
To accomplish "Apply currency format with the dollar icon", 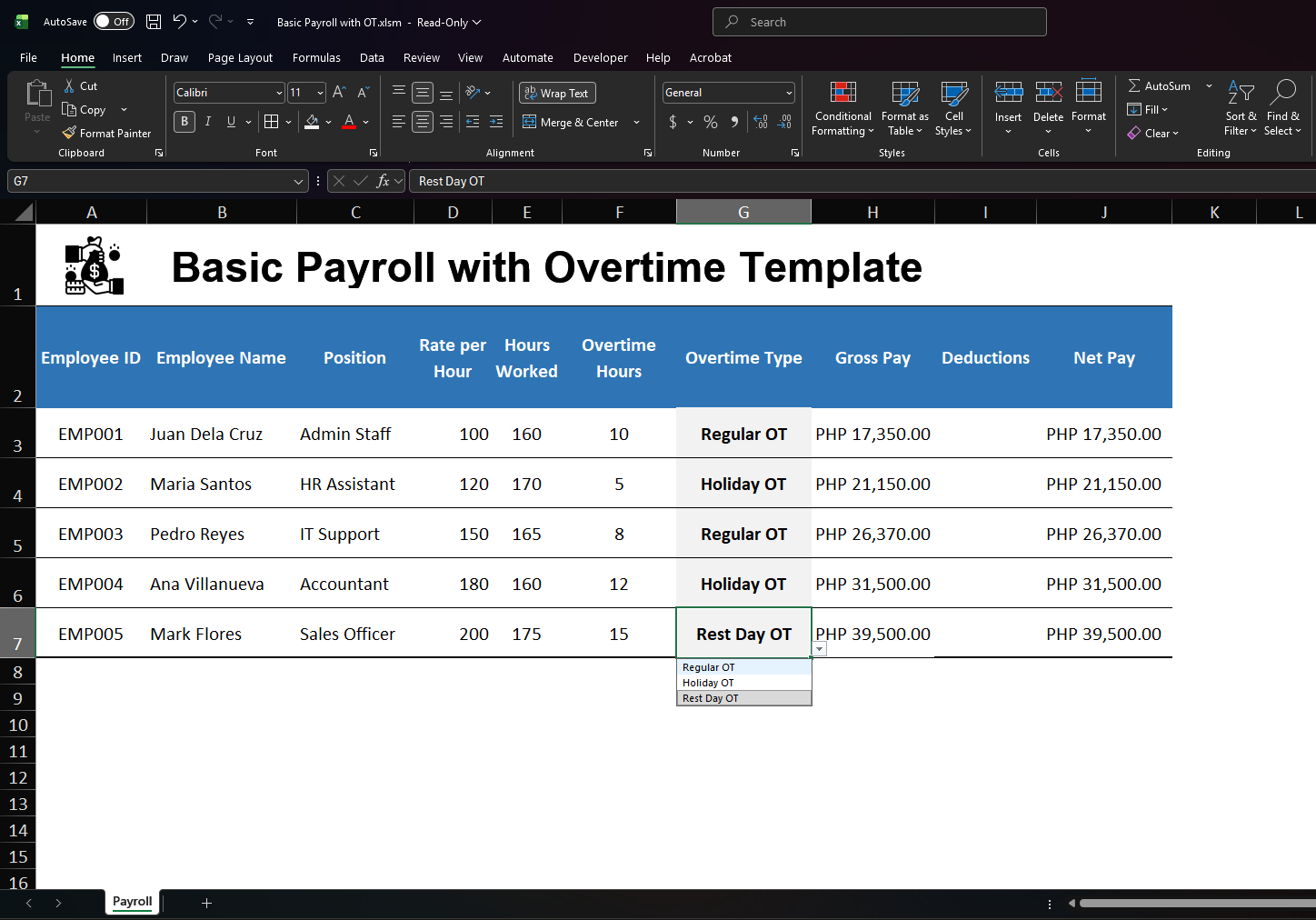I will (673, 121).
